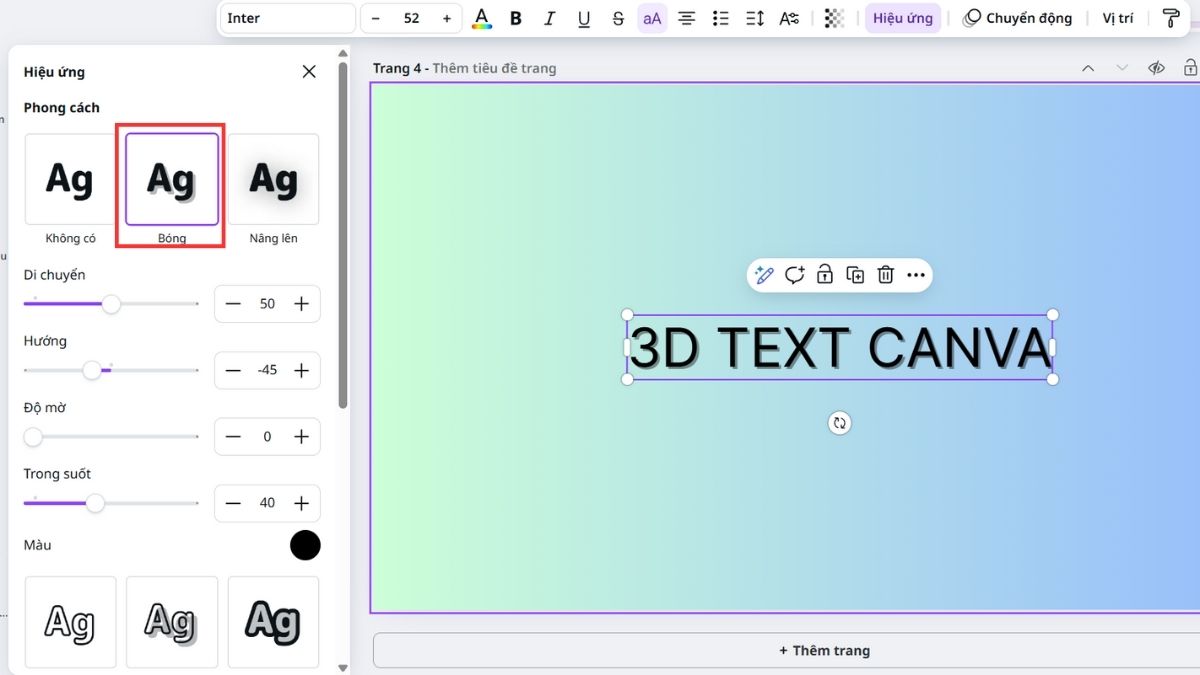The height and width of the screenshot is (675, 1200).
Task: Adjust the Trong suốt slider handle
Action: (x=95, y=503)
